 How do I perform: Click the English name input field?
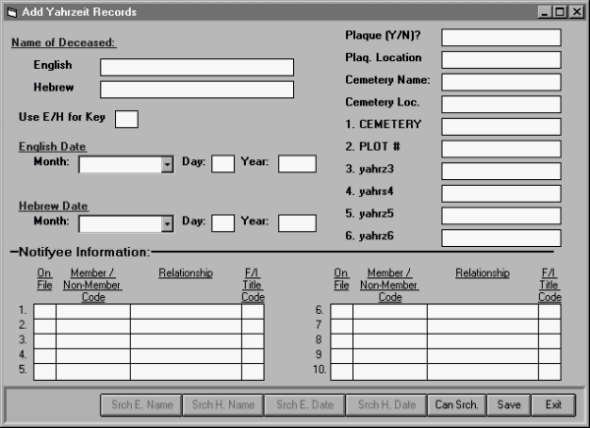pyautogui.click(x=197, y=67)
